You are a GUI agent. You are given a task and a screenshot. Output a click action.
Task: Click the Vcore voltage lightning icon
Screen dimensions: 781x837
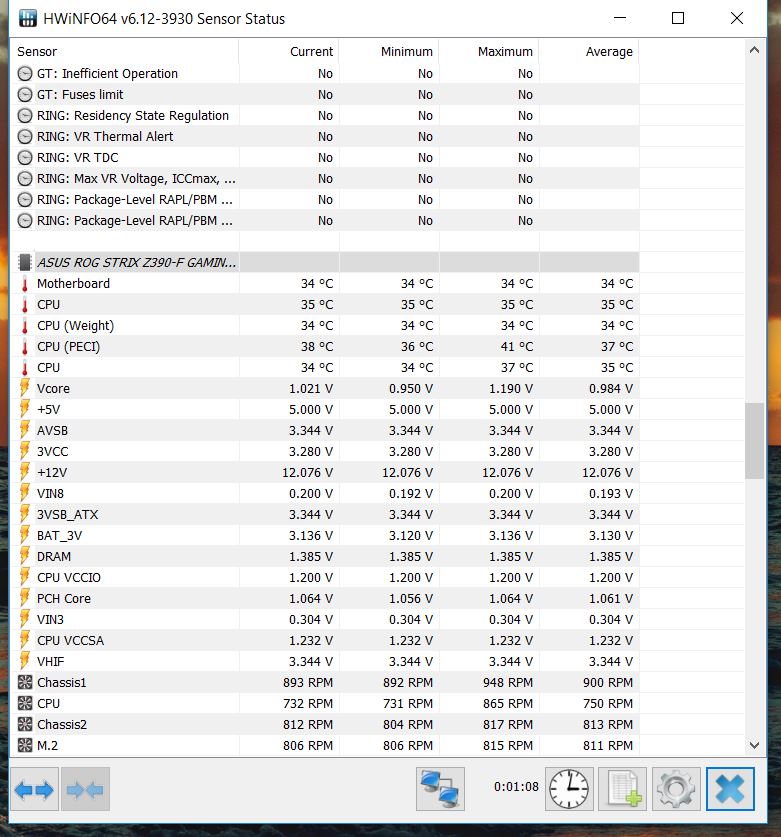tap(25, 388)
